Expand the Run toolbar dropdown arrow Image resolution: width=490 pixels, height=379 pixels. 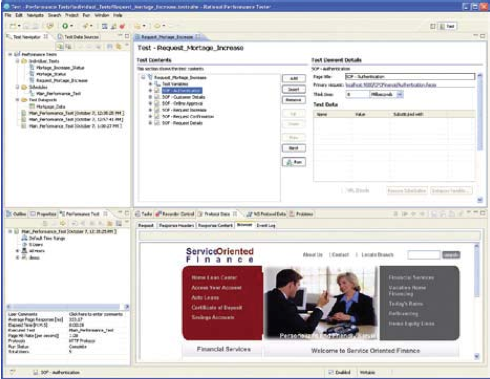point(71,26)
